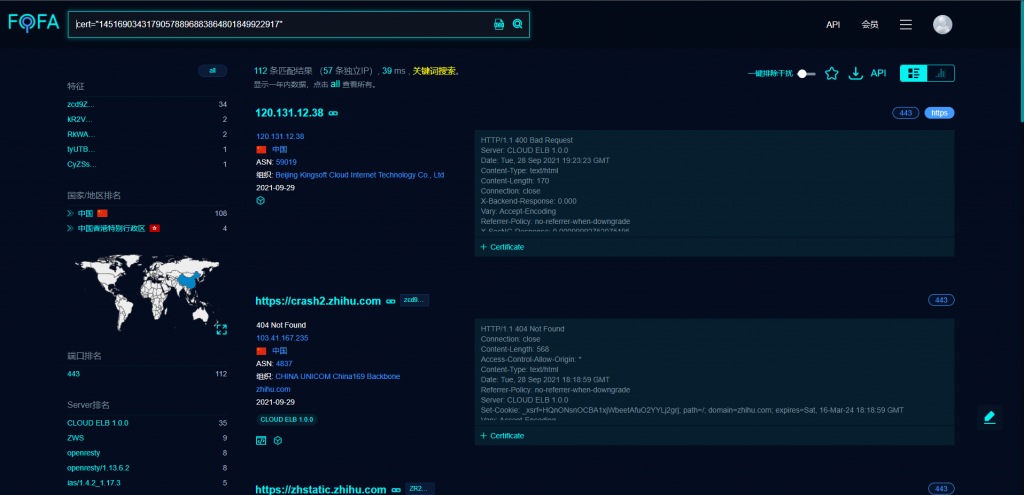Click API button beside download icon
Screen dimensions: 1024x495
878,73
